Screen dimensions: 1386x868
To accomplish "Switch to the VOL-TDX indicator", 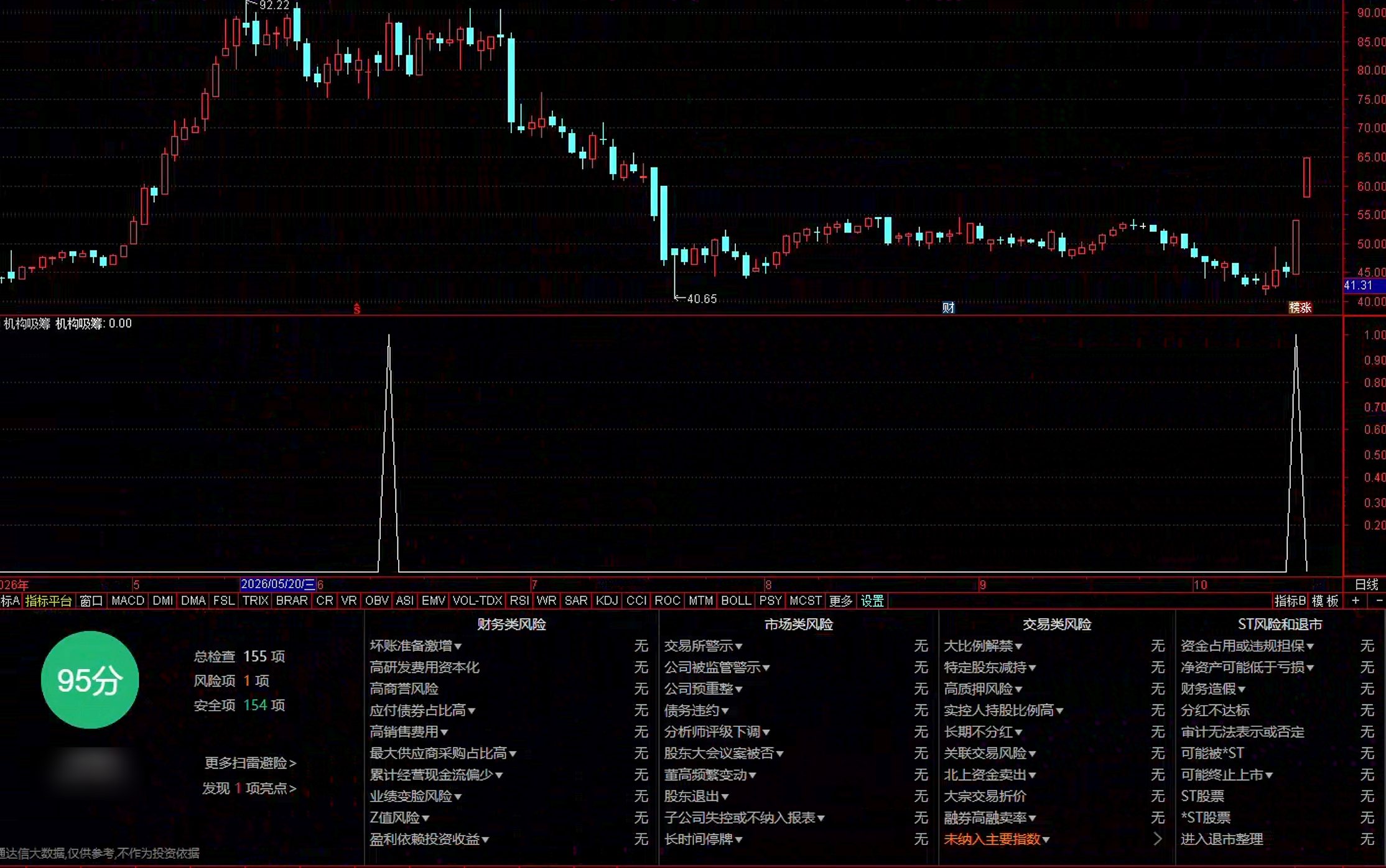I will pyautogui.click(x=477, y=601).
